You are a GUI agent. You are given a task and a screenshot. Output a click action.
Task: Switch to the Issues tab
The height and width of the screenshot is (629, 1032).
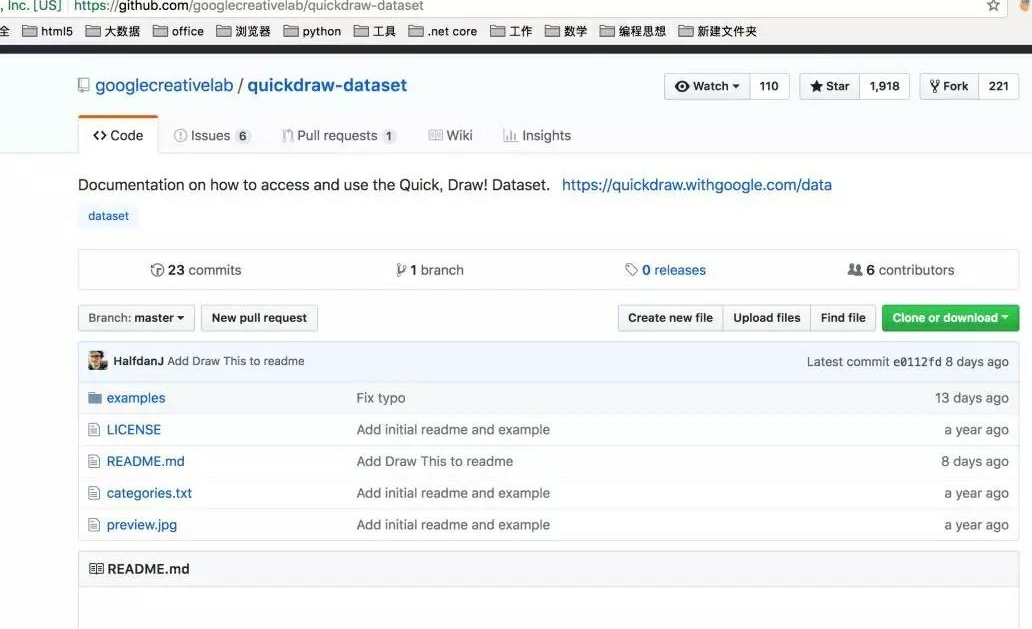pyautogui.click(x=210, y=136)
